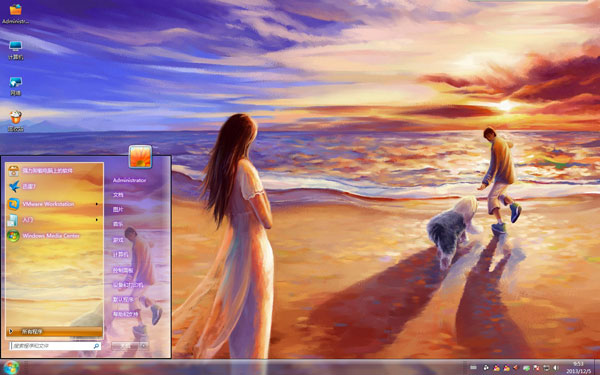Open shutdown options arrow next to 关机

(x=144, y=346)
